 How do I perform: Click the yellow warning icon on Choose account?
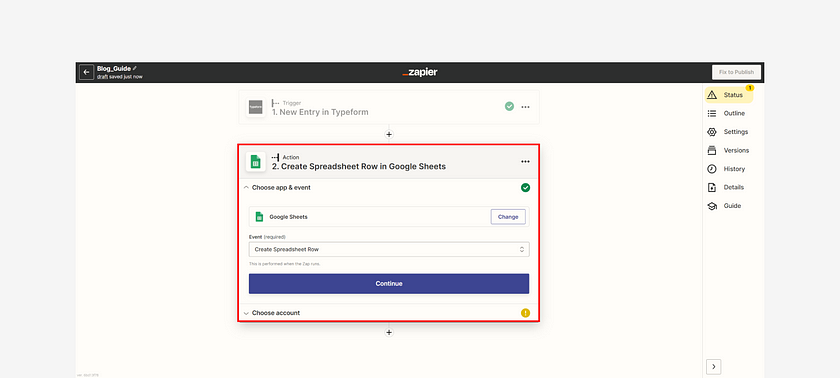(x=526, y=313)
